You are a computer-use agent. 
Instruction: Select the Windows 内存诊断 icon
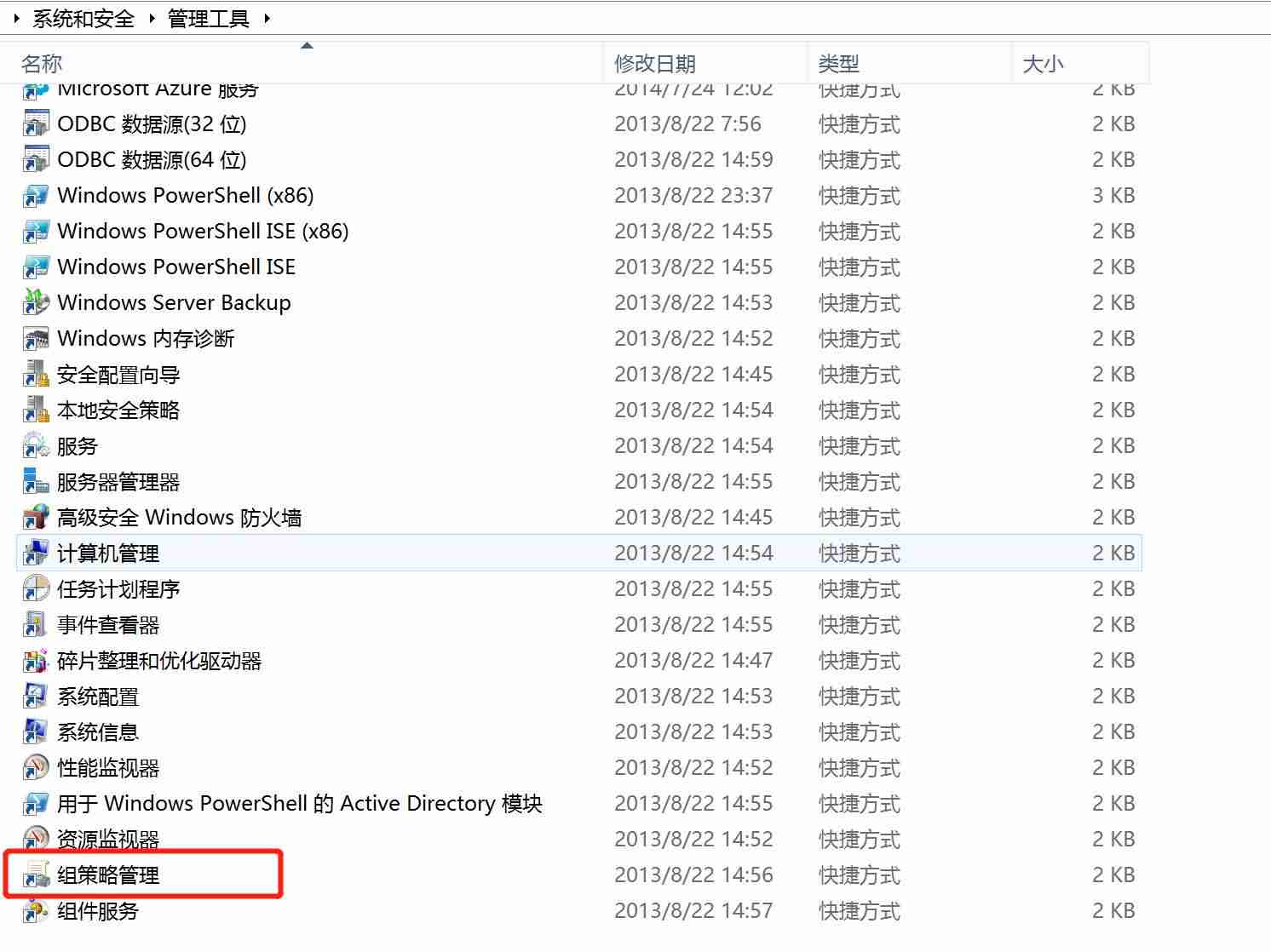(36, 339)
